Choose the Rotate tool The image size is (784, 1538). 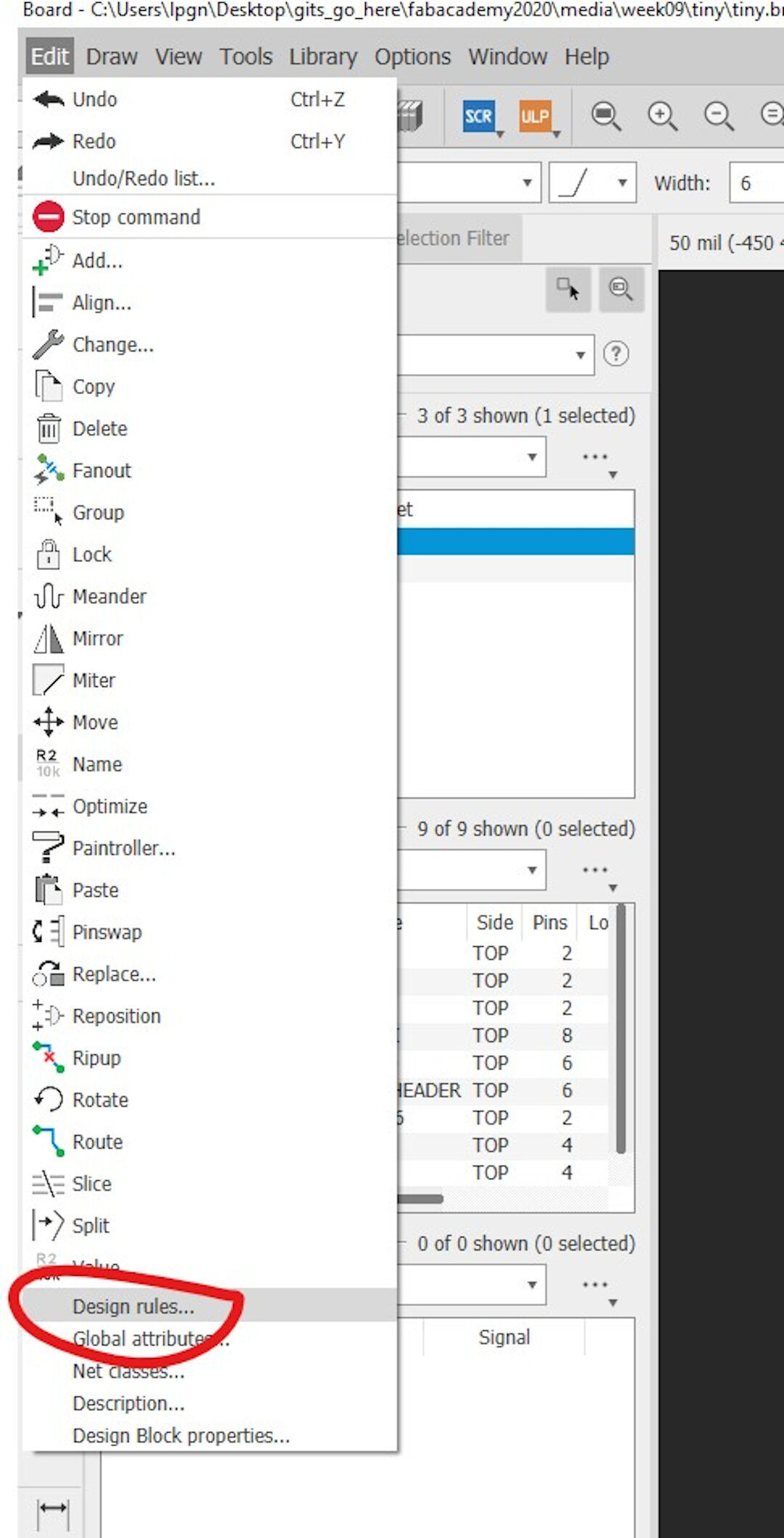210,1099
